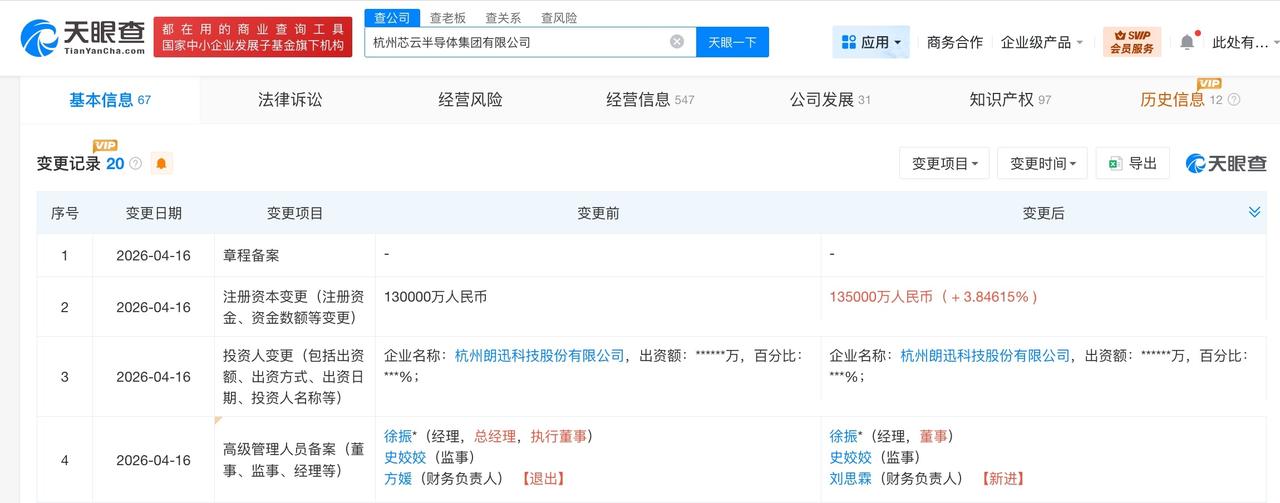Switch to the 查风险 search tab
This screenshot has width=1280, height=503.
(559, 17)
